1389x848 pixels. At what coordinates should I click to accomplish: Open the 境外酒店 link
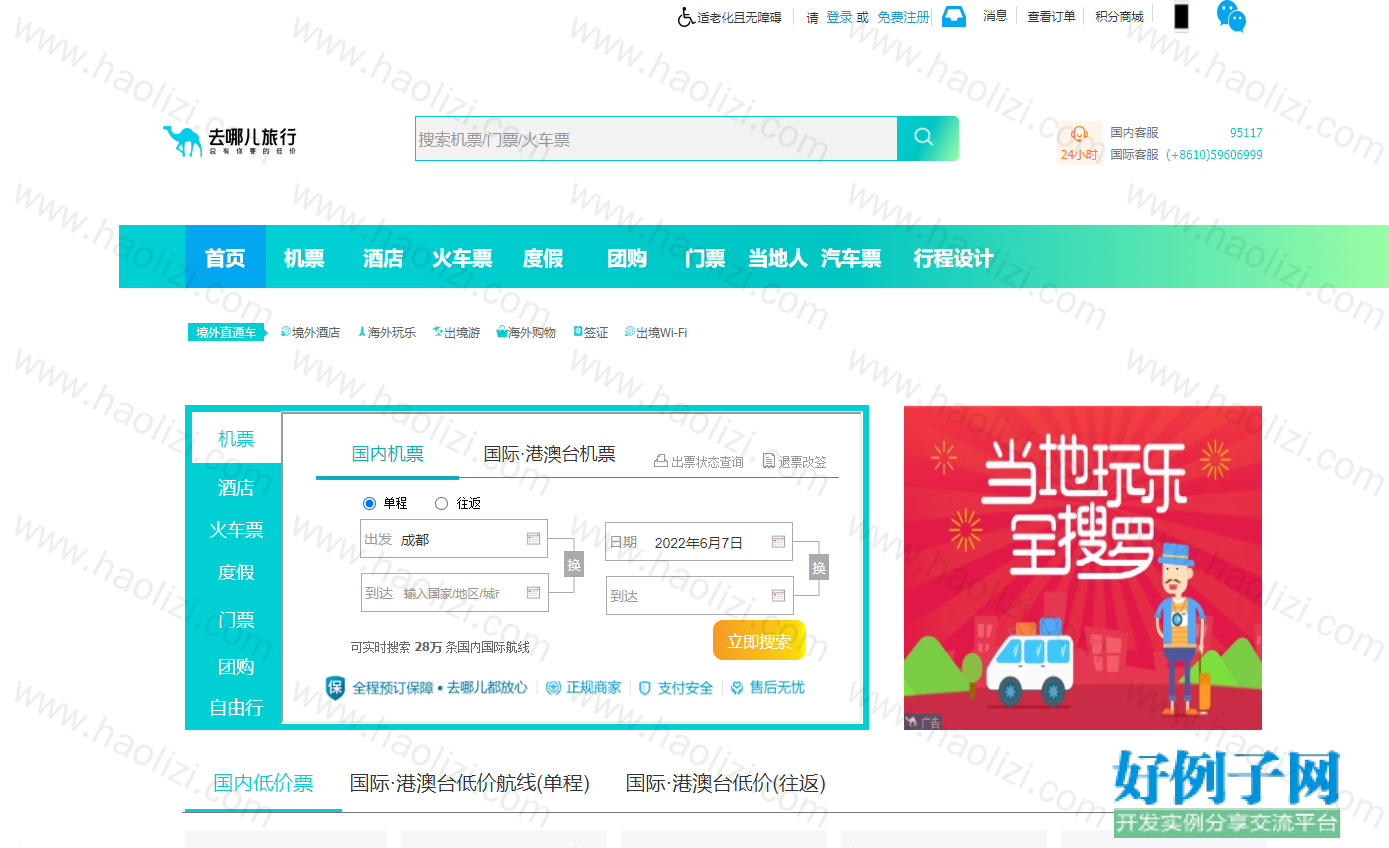[x=311, y=332]
